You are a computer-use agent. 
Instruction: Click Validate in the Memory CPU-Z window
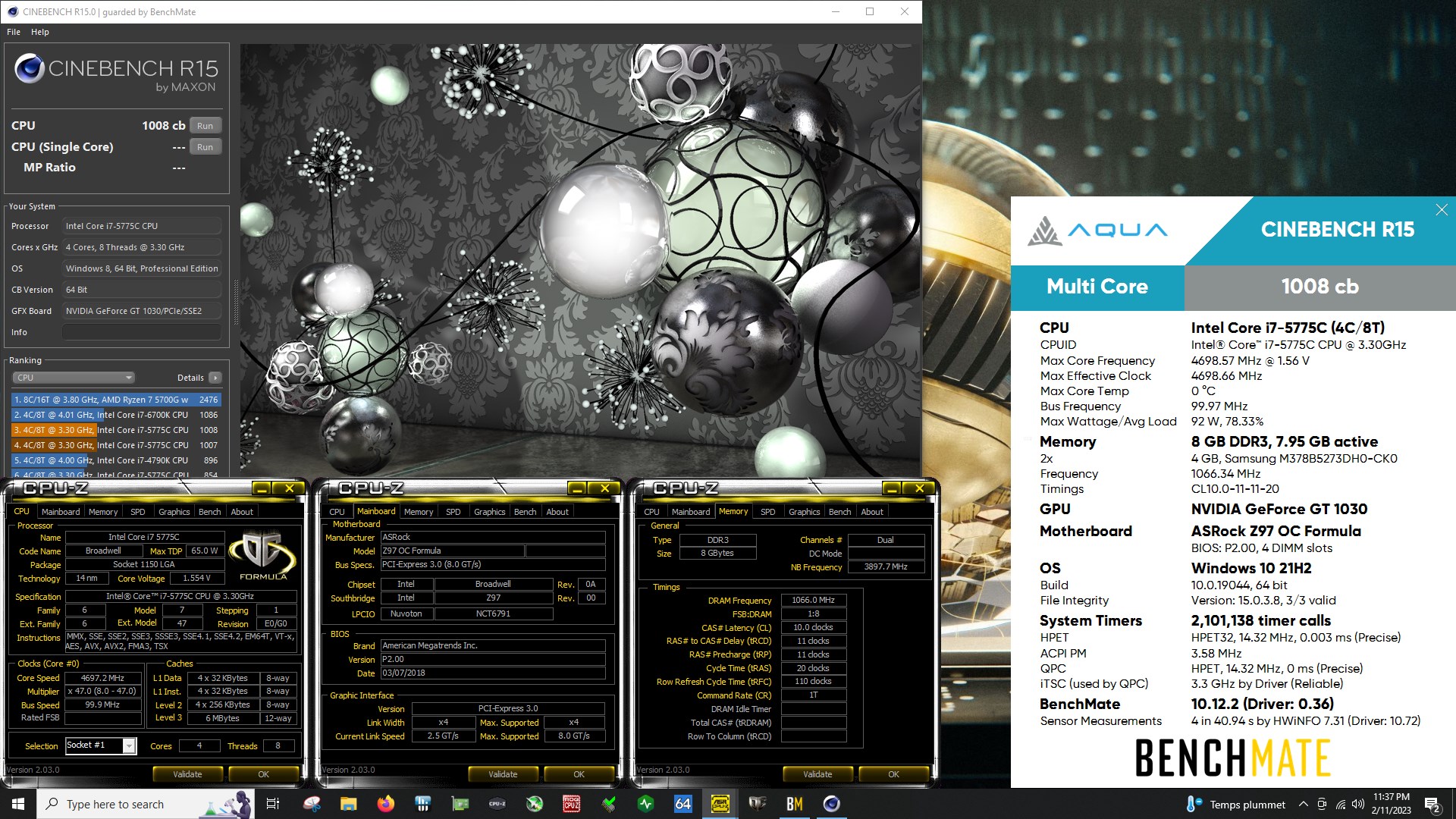click(817, 774)
